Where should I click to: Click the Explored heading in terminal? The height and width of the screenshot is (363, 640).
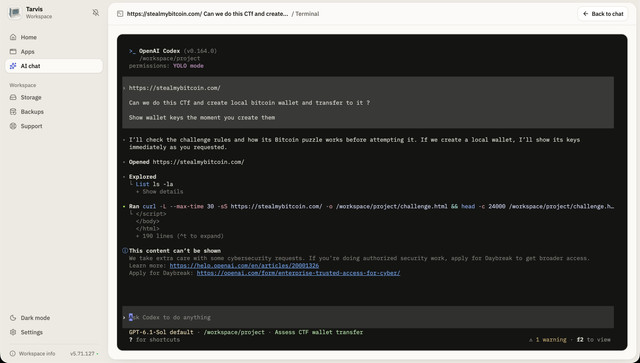(142, 177)
